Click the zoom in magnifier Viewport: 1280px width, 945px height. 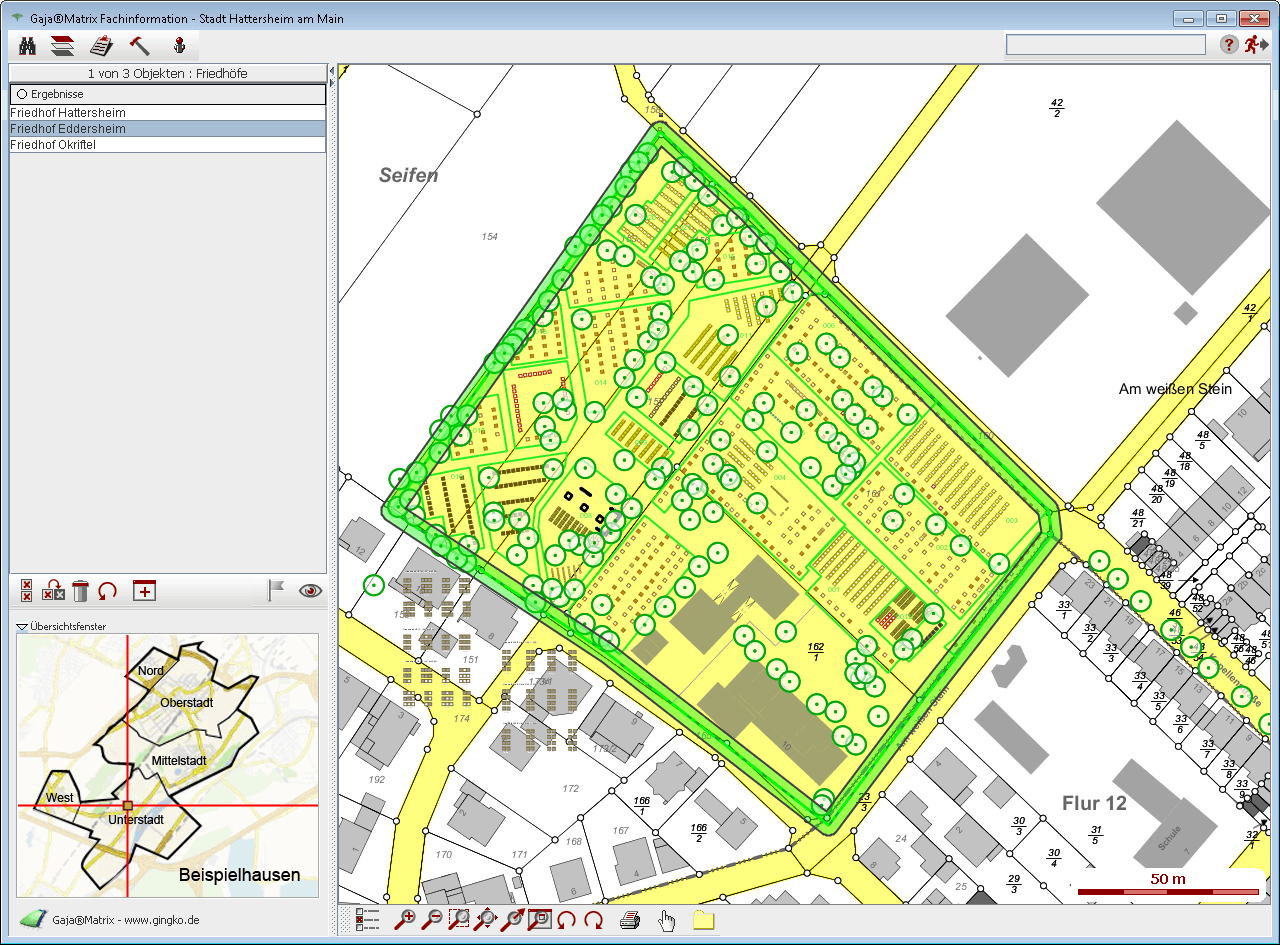pyautogui.click(x=406, y=920)
